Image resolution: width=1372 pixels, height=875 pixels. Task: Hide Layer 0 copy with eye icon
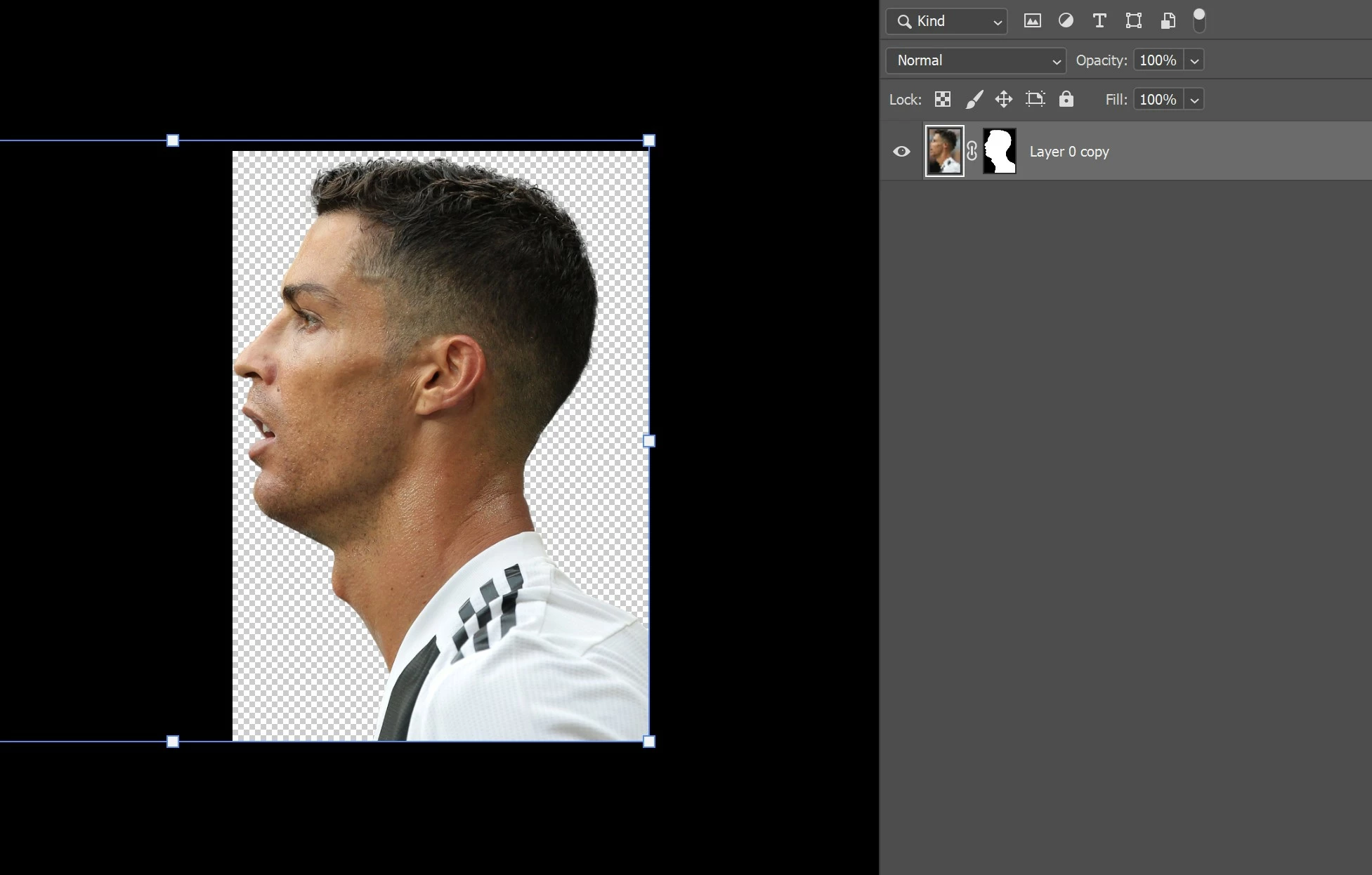pos(901,152)
